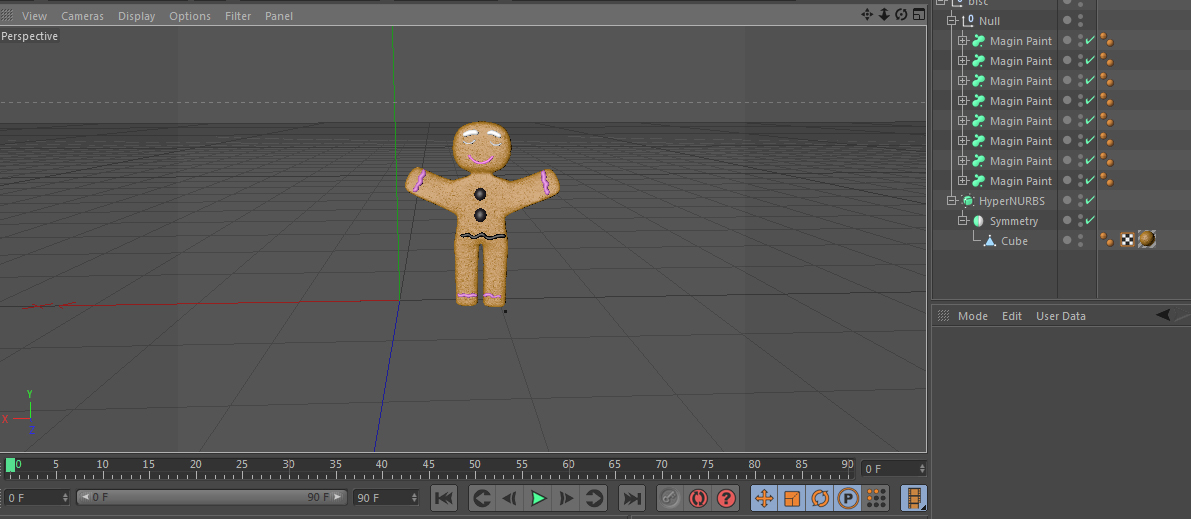1191x519 pixels.
Task: Click the current frame field beside ruler
Action: (x=893, y=469)
